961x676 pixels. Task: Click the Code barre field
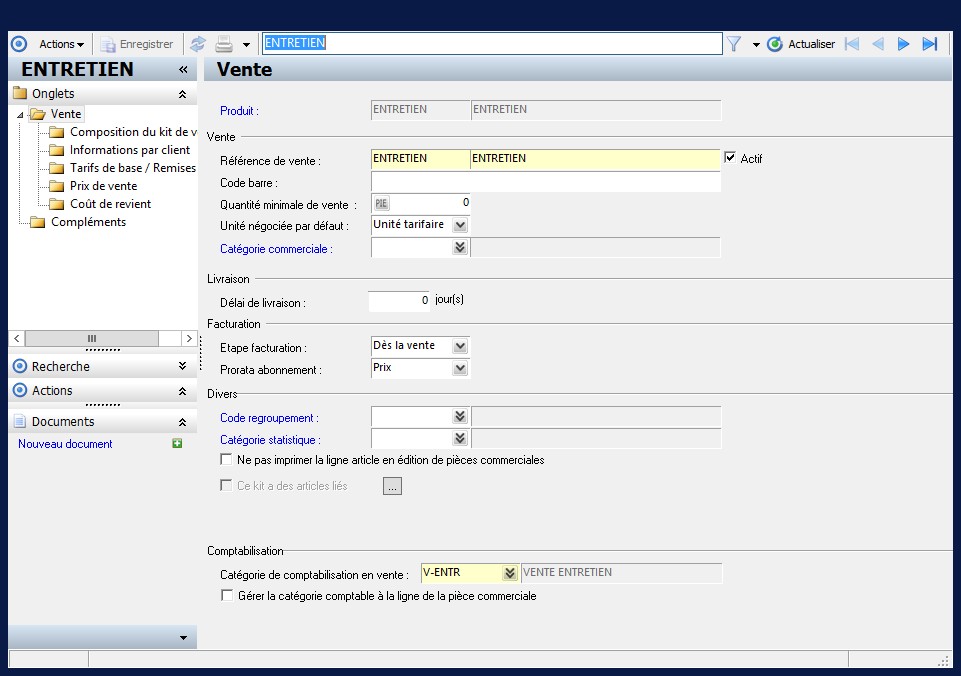pyautogui.click(x=545, y=182)
